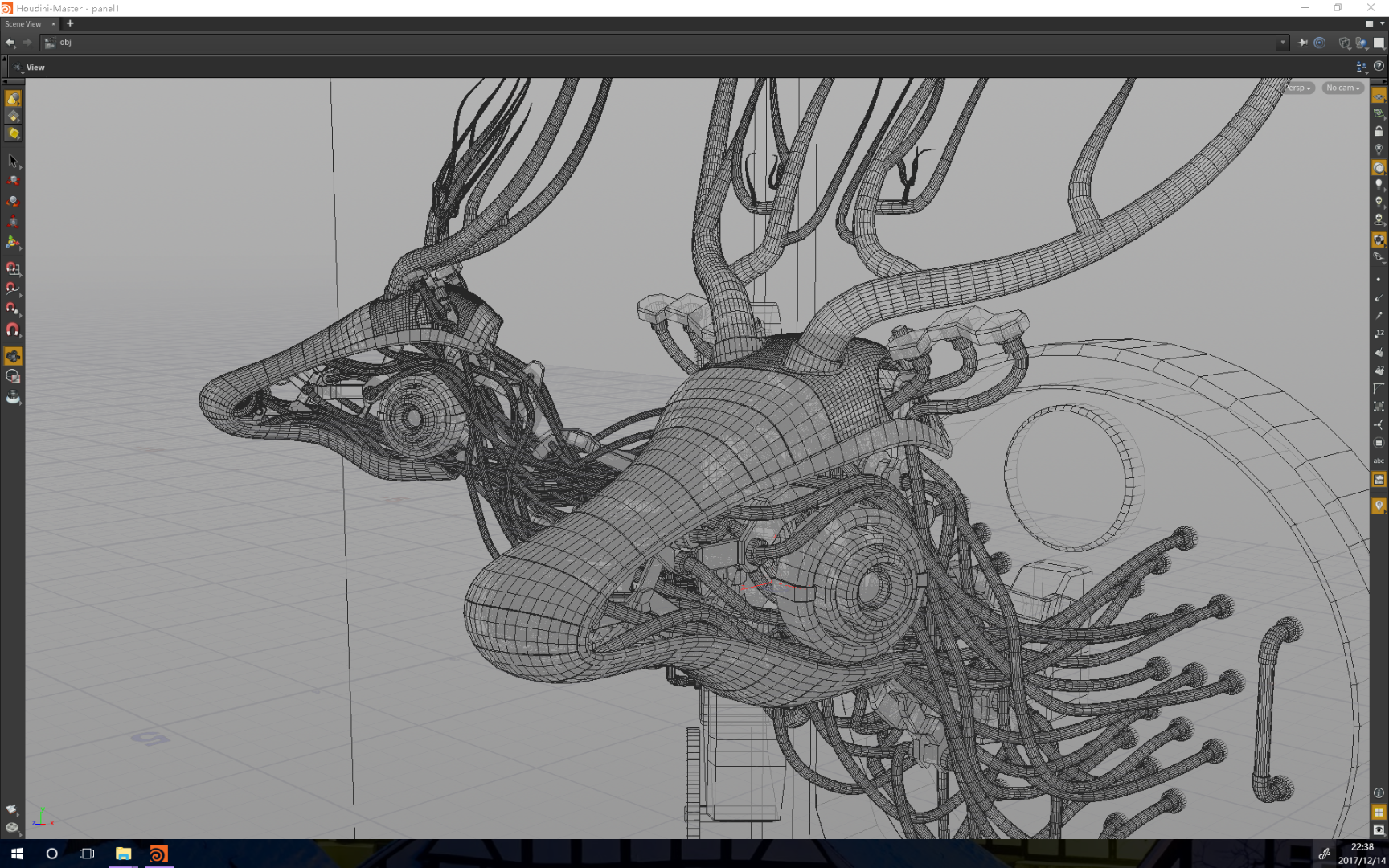Toggle the pin tab button
1389x868 pixels.
1302,43
